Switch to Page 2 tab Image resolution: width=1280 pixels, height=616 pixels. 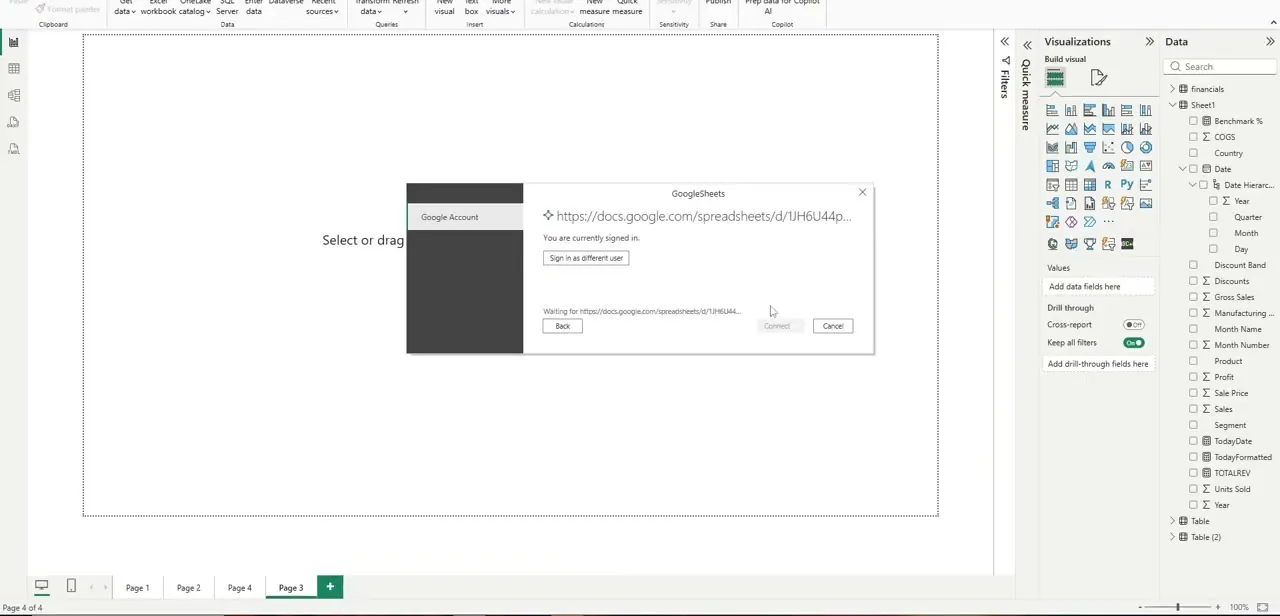pyautogui.click(x=188, y=588)
